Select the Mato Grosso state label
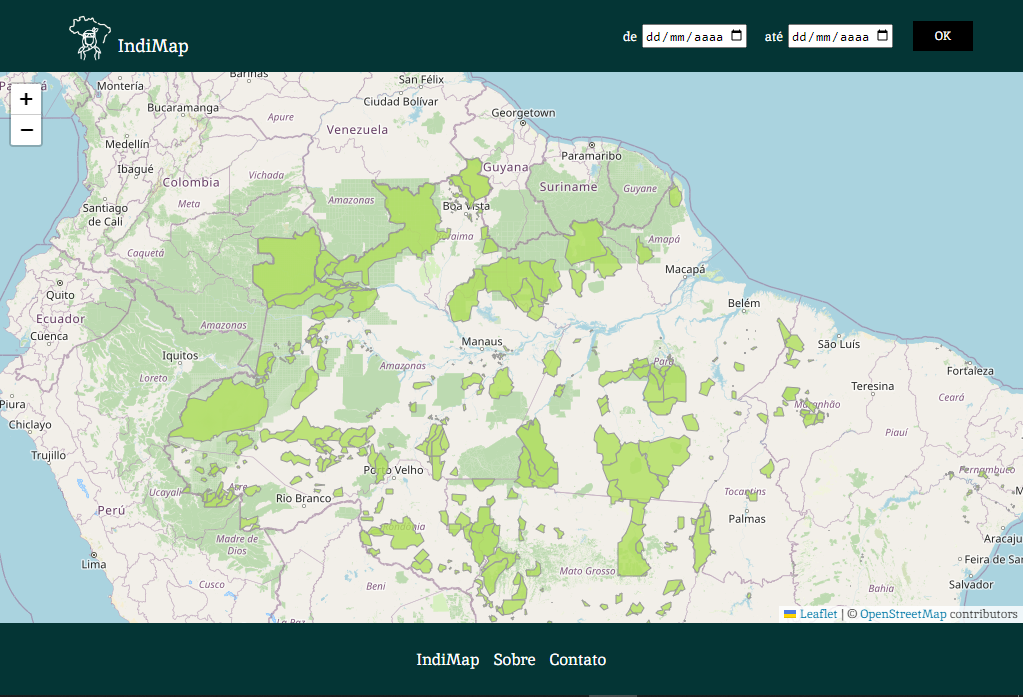 click(x=587, y=571)
